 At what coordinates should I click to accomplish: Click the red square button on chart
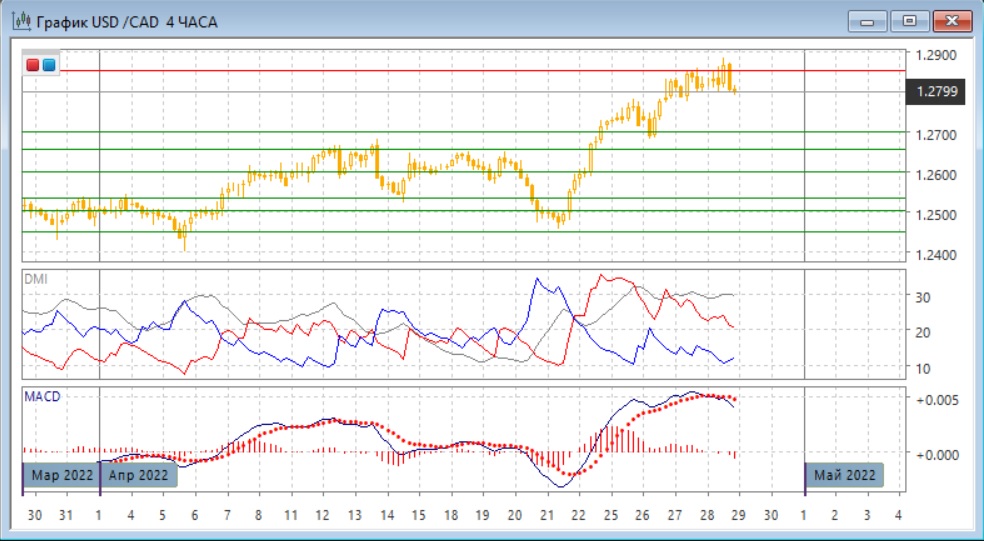coord(33,65)
